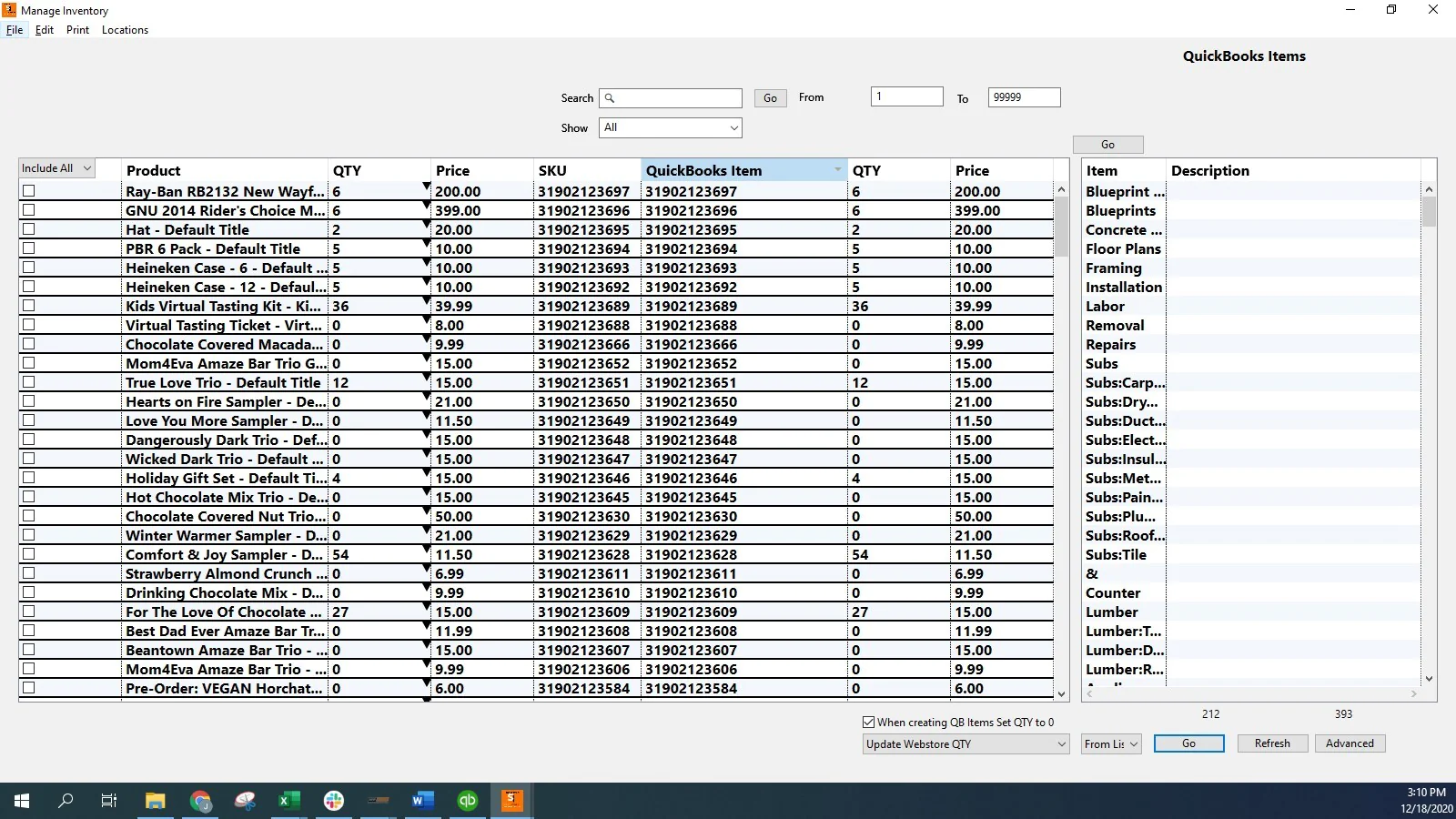Open QuickBooks from the taskbar
Screen dimensions: 1456x819
[x=467, y=801]
